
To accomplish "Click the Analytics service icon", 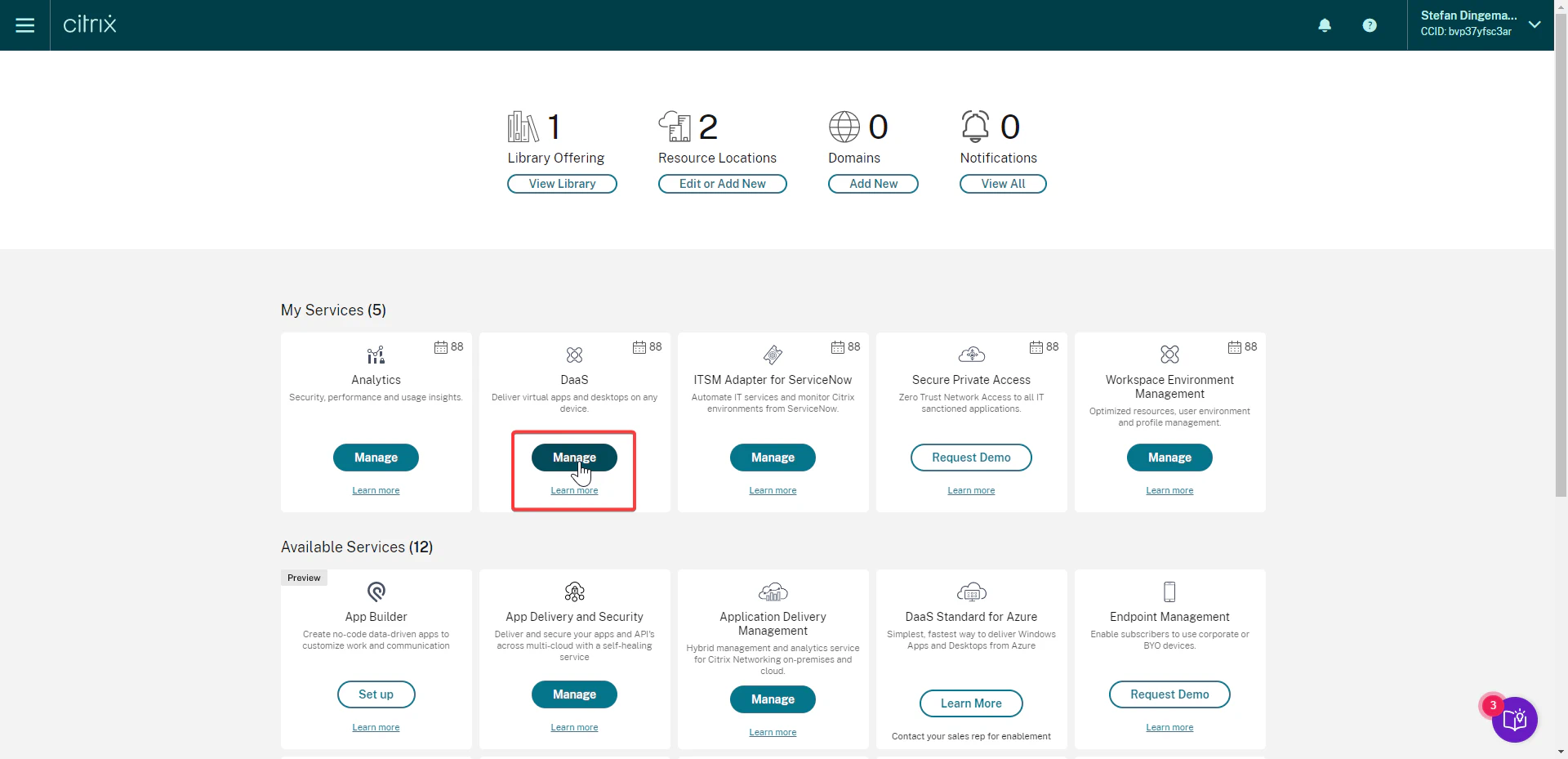I will point(376,355).
